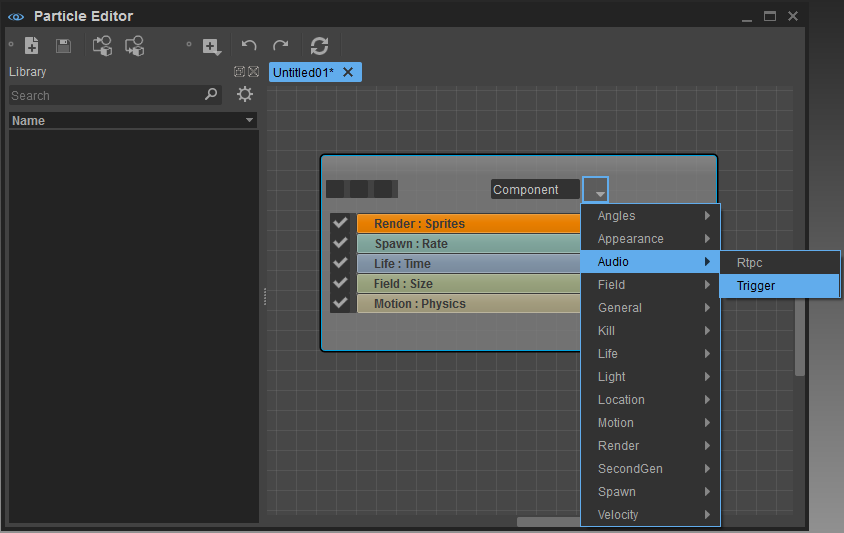Open the Name column sort dropdown
The width and height of the screenshot is (844, 533).
coord(249,120)
